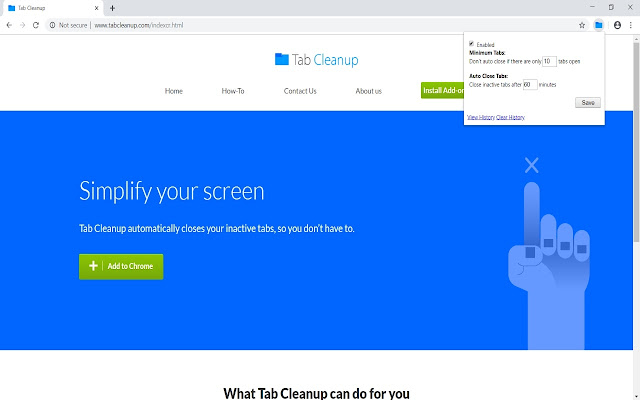Viewport: 640px width, 400px height.
Task: Bookmark page with the star icon
Action: tap(582, 25)
